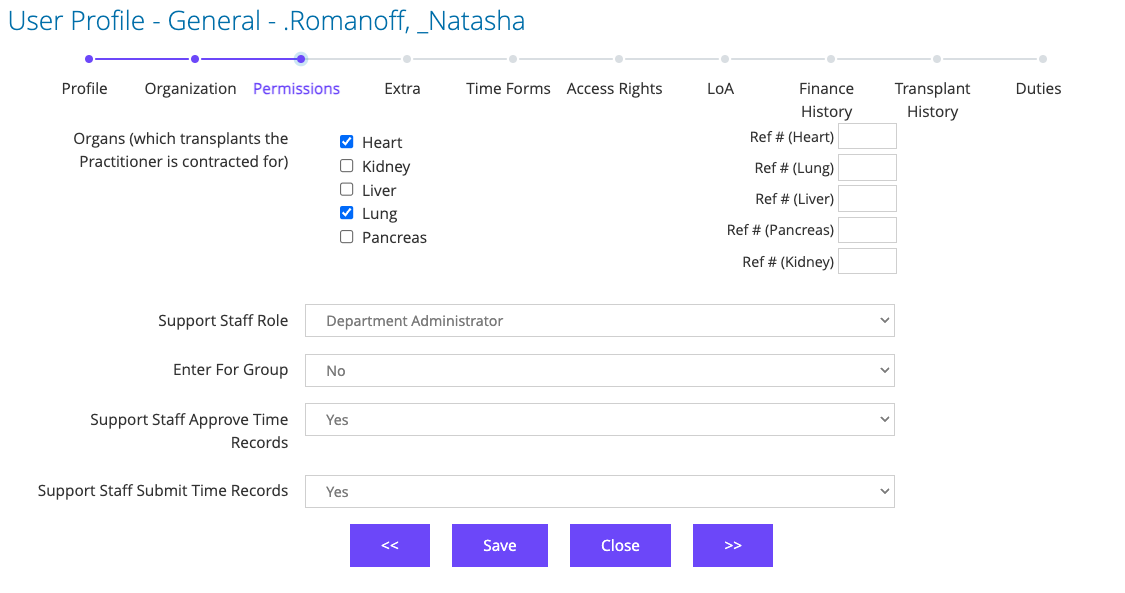Screen dimensions: 1125x593
Task: Uncheck the Heart organ checkbox
Action: coord(347,142)
